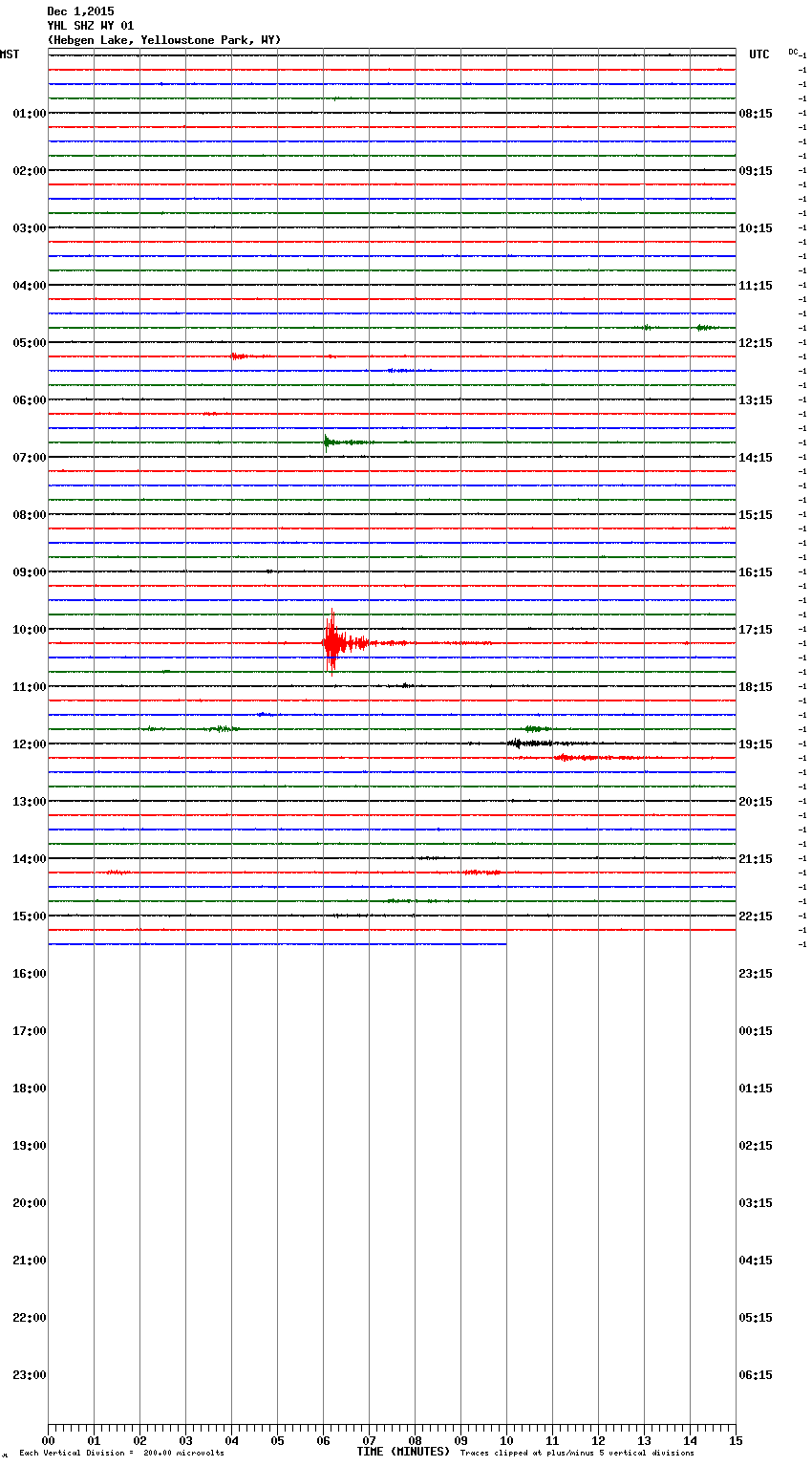
Task: Click the 14:15 UTC time label
Action: point(756,458)
